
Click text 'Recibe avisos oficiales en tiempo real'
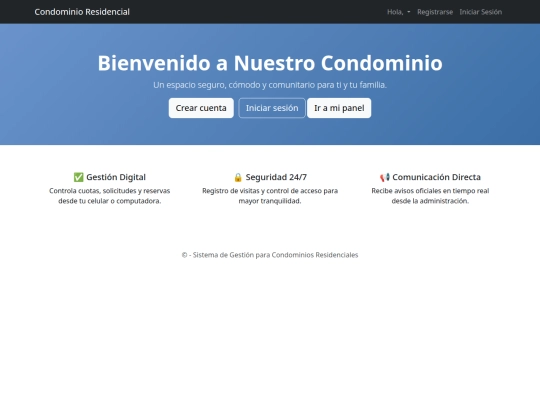430,191
